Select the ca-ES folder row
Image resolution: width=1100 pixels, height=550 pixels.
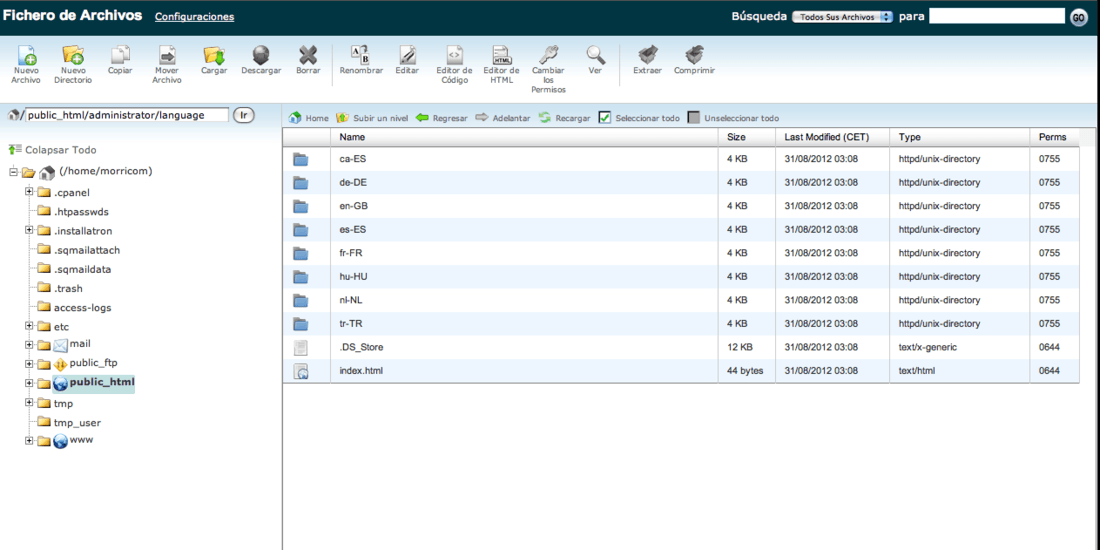pos(681,159)
